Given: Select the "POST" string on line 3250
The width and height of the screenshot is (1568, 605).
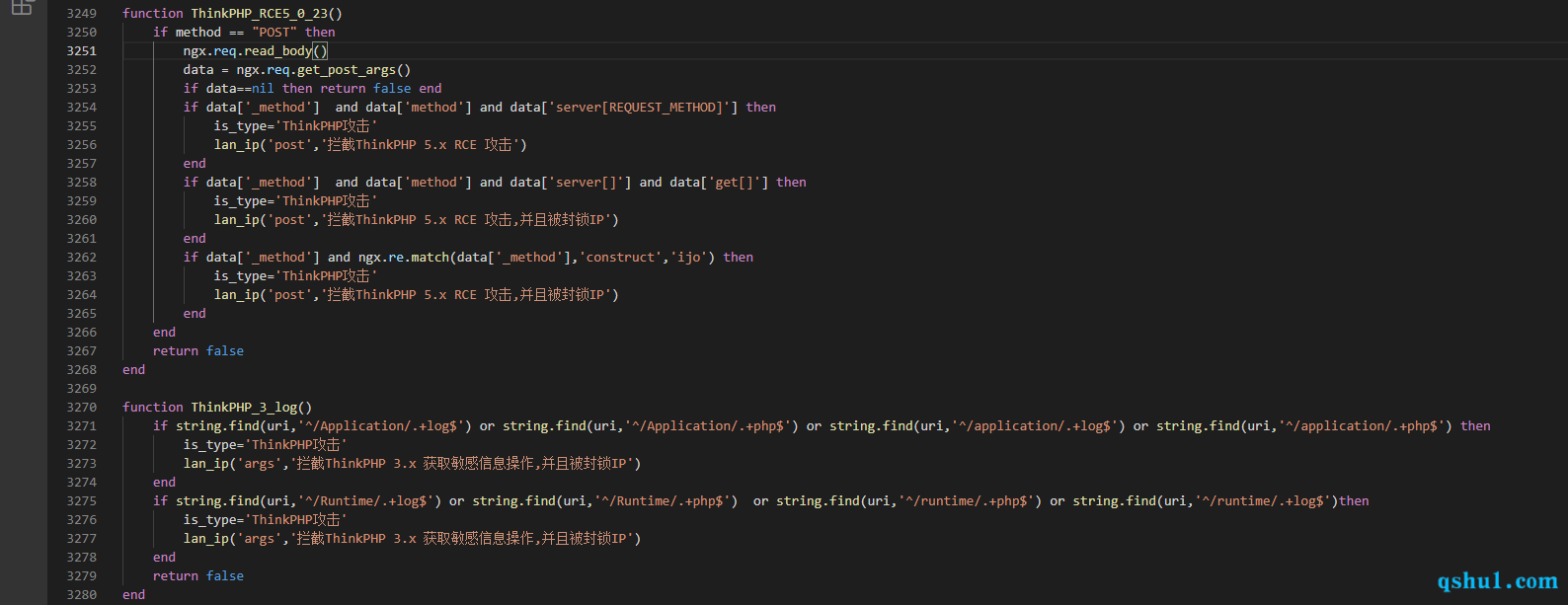Looking at the screenshot, I should tap(274, 33).
